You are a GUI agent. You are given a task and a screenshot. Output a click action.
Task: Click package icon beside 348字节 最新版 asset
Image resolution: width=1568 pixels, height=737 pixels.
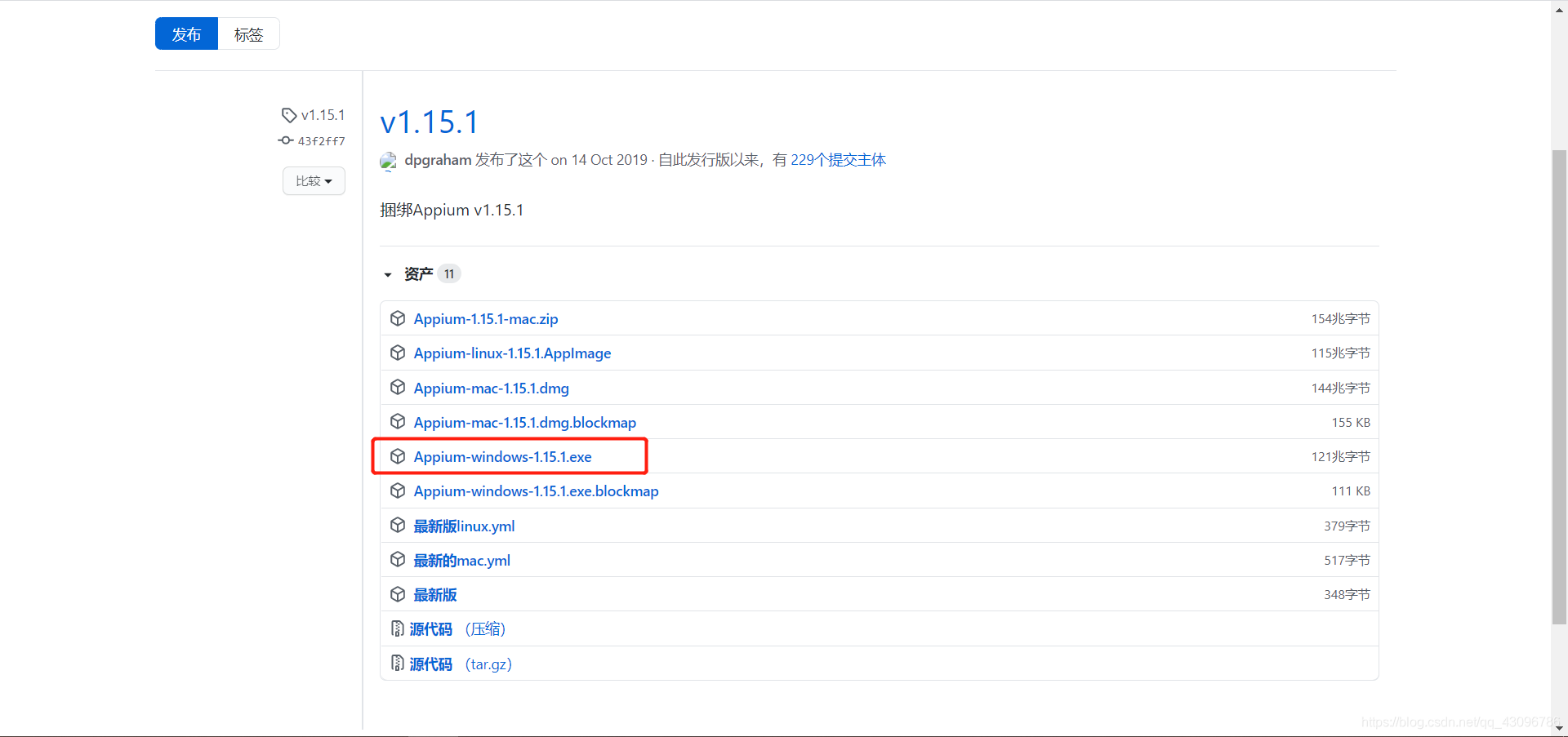point(398,594)
